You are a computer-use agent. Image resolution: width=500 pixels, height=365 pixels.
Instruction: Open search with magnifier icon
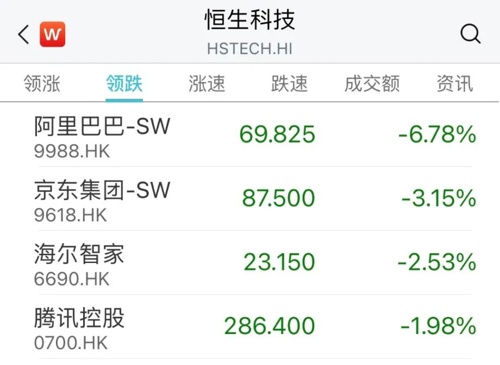tap(470, 34)
